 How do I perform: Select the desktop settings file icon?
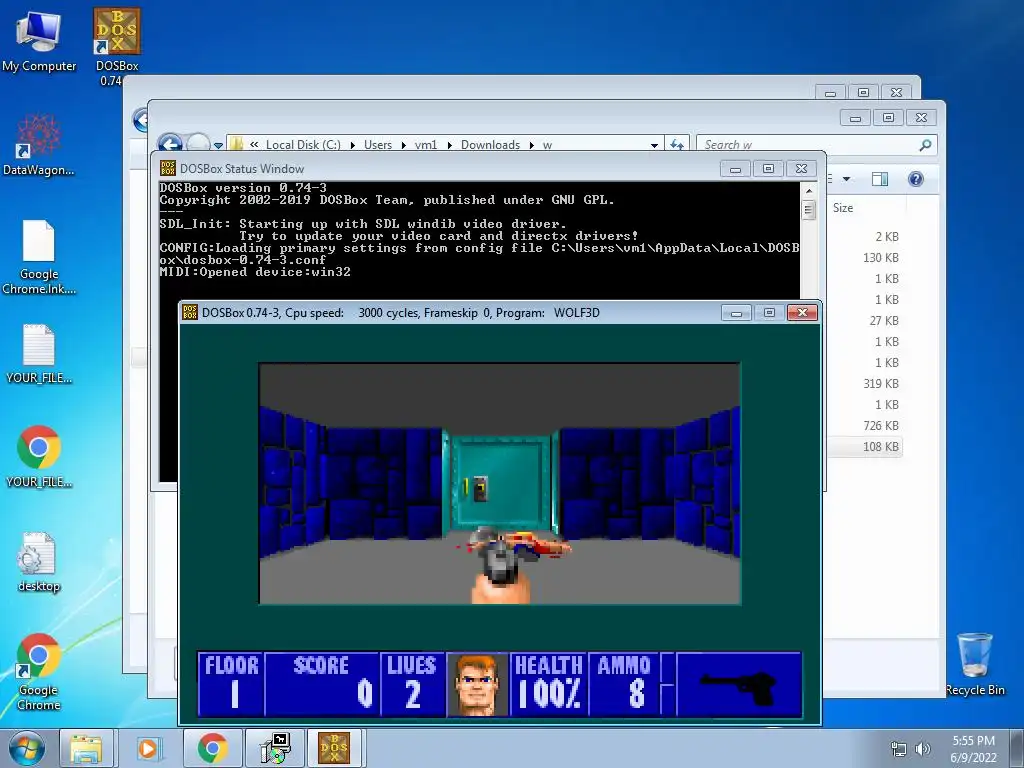[39, 562]
